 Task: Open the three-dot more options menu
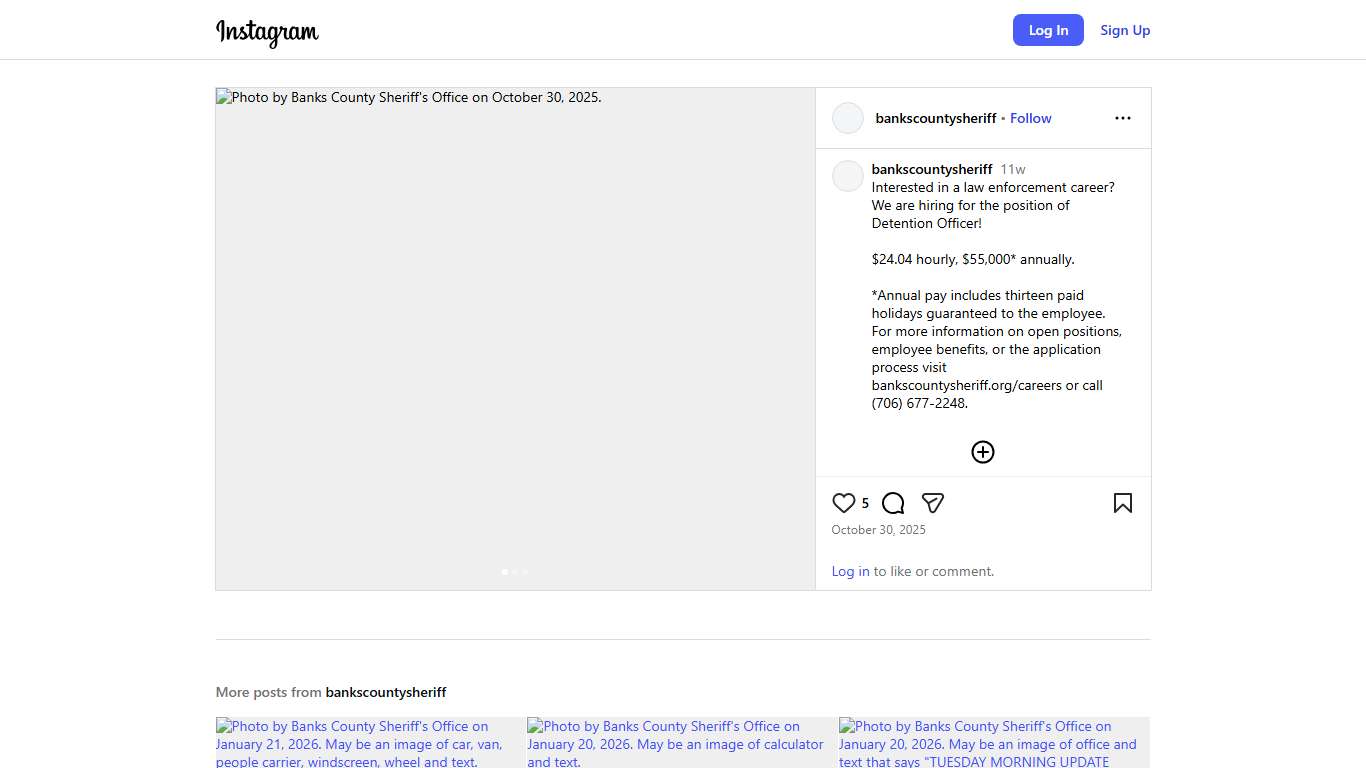coord(1122,118)
